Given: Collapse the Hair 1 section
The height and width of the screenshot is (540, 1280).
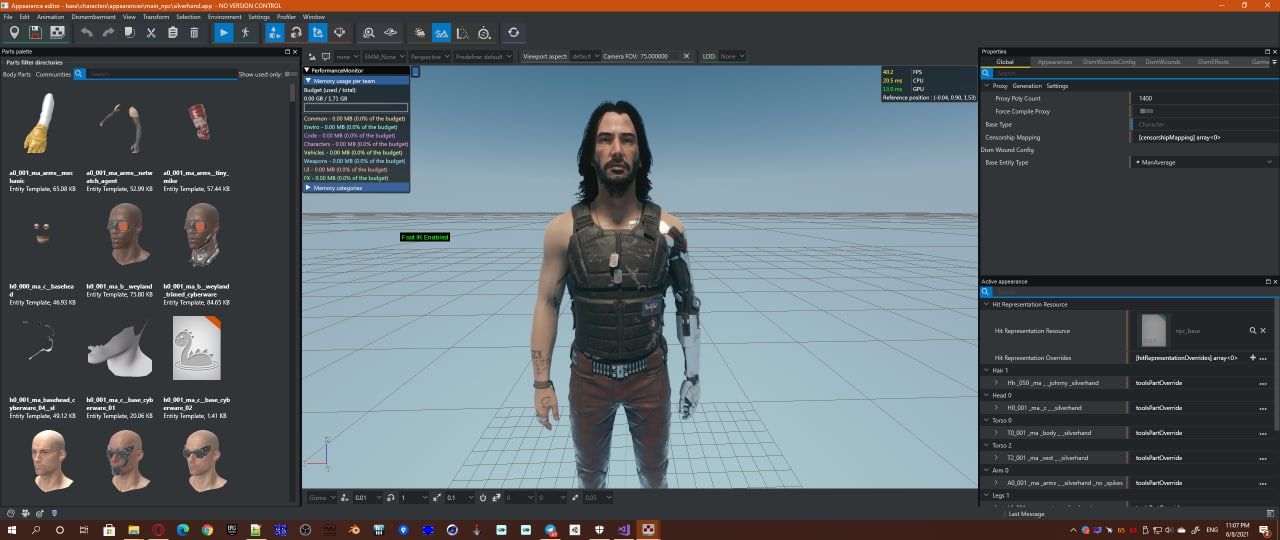Looking at the screenshot, I should [x=985, y=370].
